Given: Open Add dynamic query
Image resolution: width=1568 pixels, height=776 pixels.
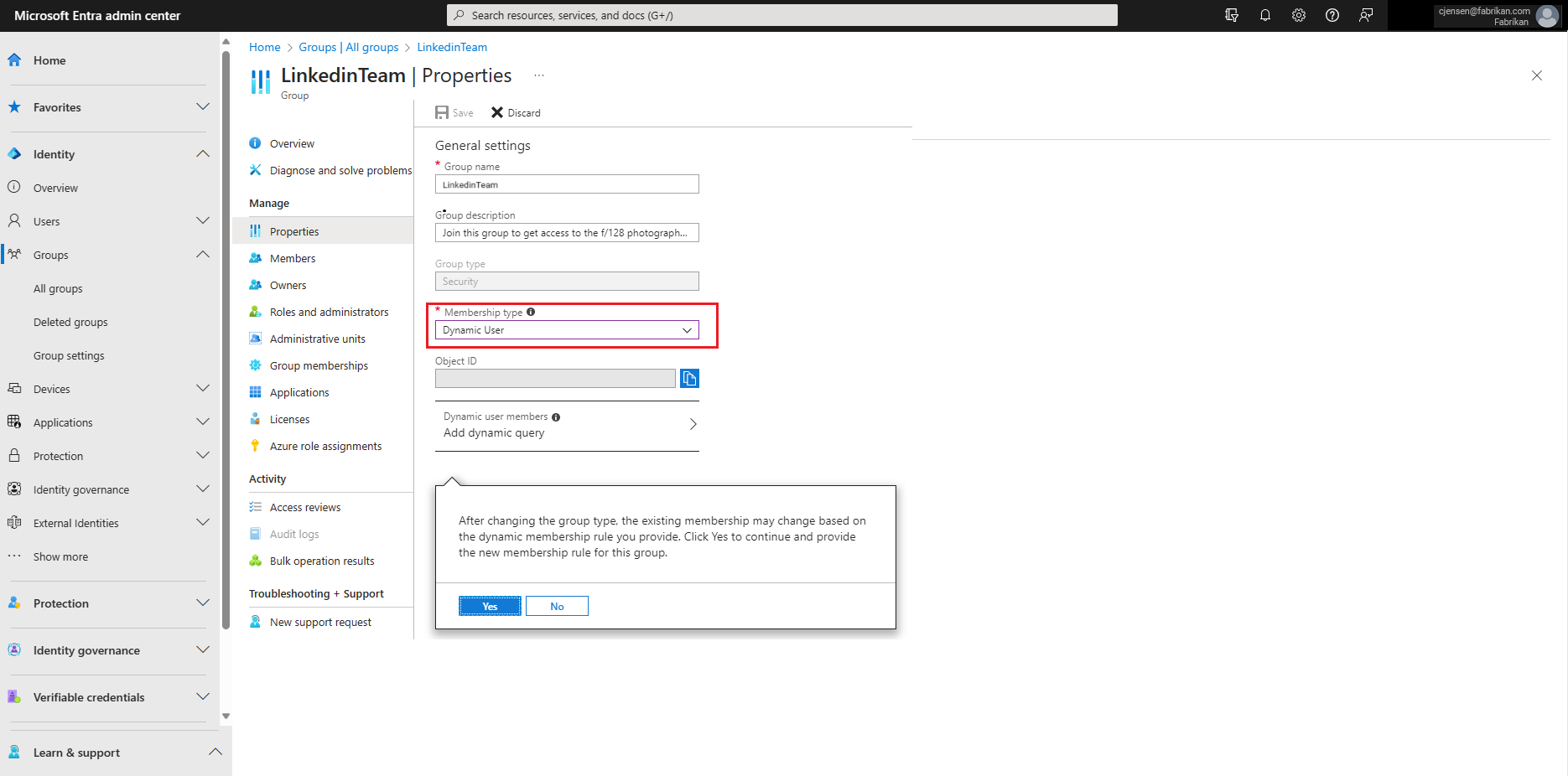Looking at the screenshot, I should pyautogui.click(x=567, y=425).
